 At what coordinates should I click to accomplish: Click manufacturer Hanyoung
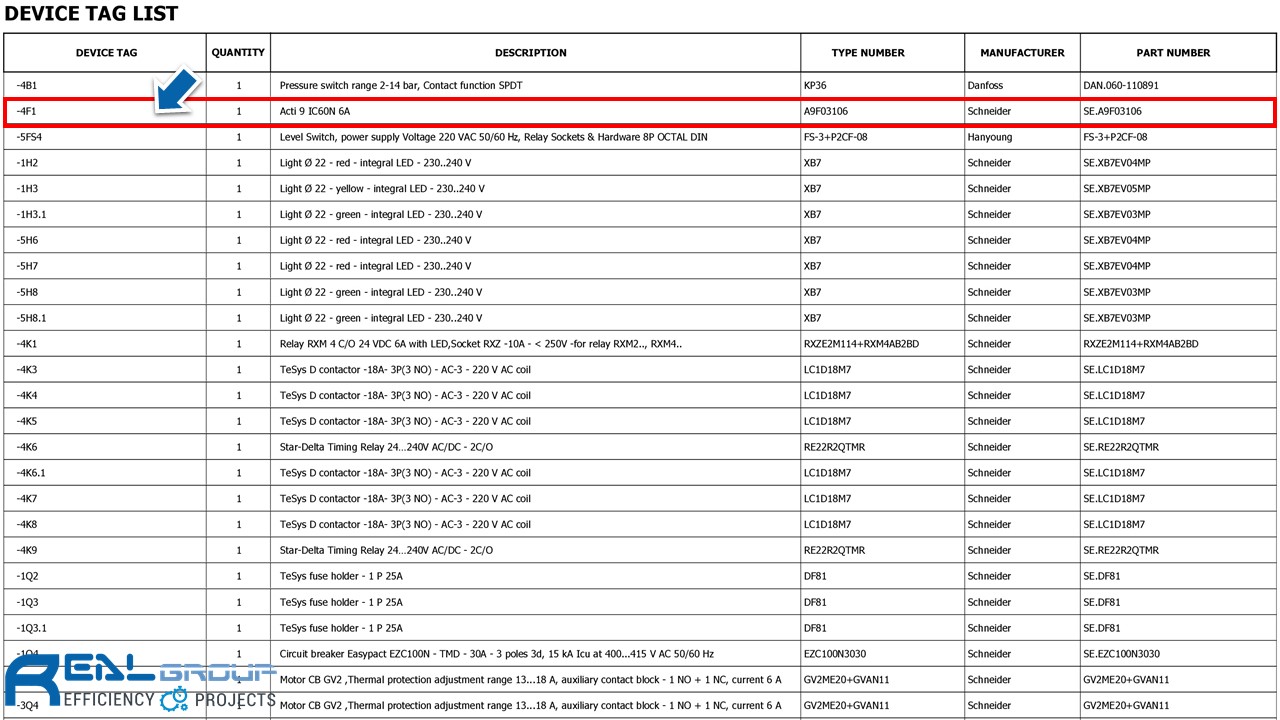click(990, 137)
